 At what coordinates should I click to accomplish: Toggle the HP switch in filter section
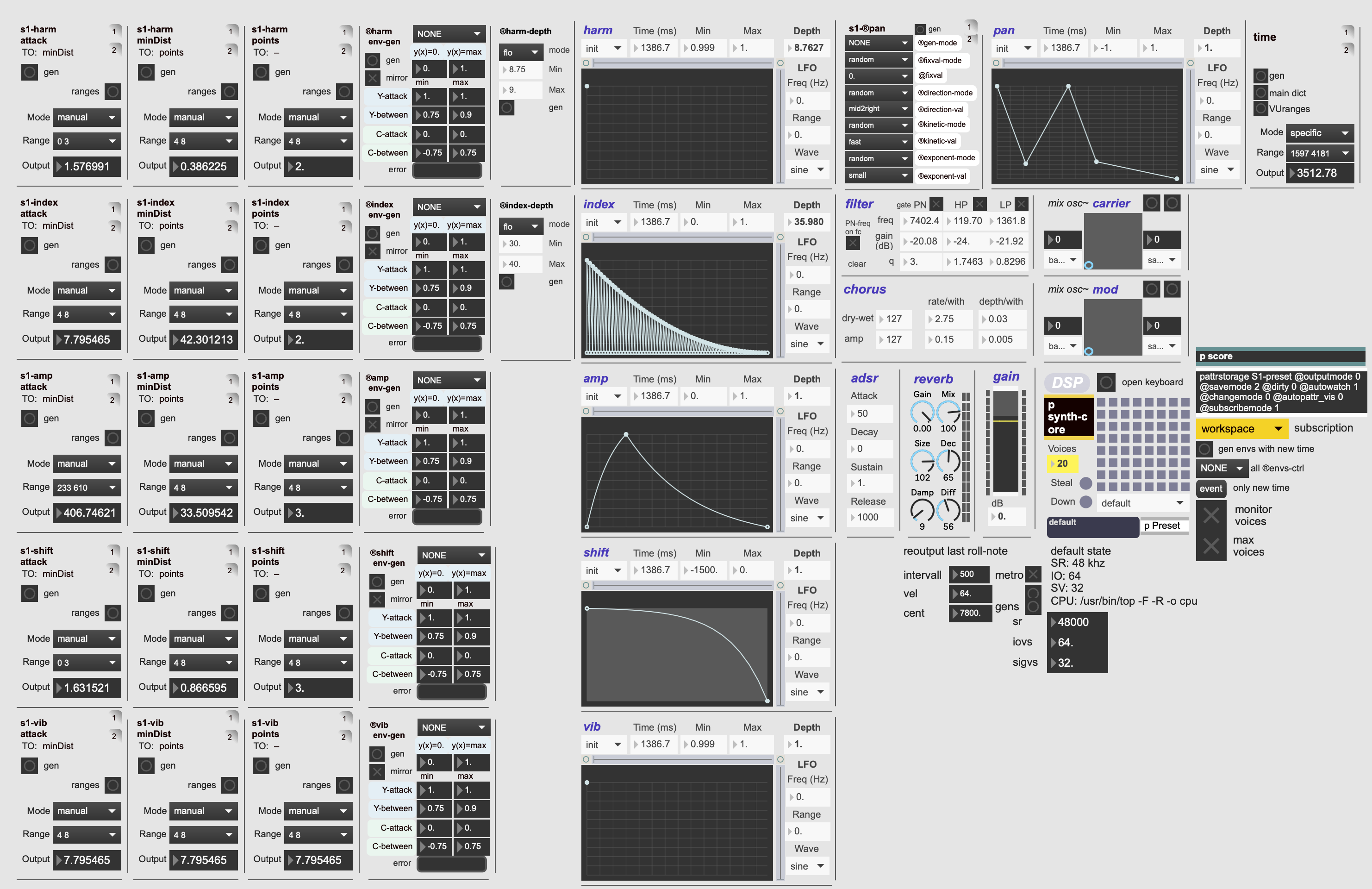click(979, 204)
